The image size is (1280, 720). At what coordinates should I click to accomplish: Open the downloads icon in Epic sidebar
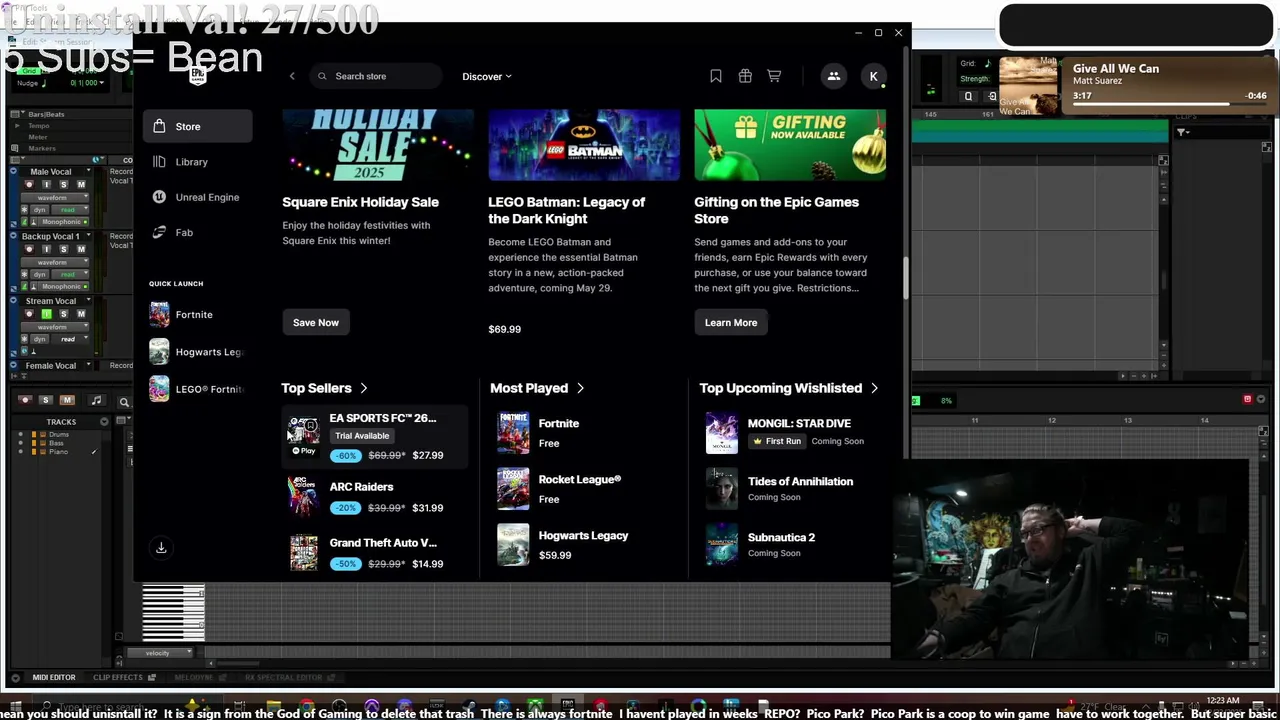coord(161,547)
